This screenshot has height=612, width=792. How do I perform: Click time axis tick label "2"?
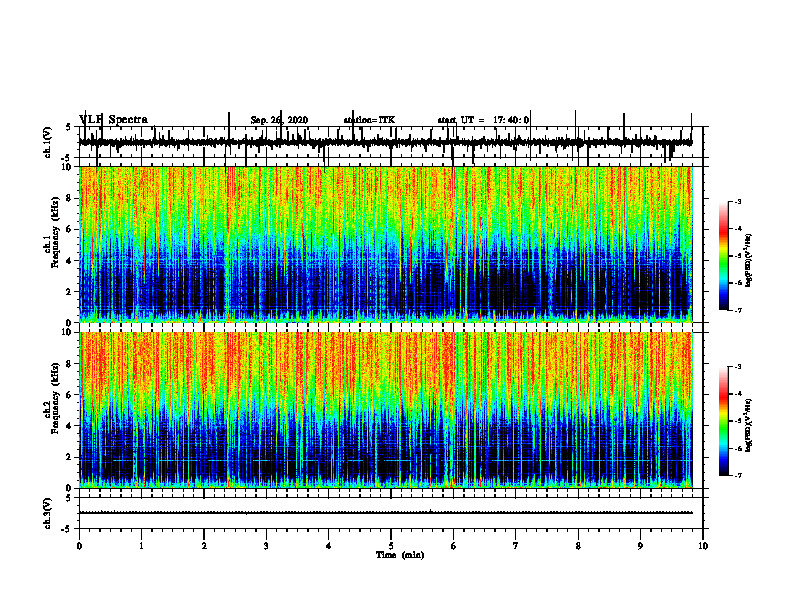coord(204,546)
